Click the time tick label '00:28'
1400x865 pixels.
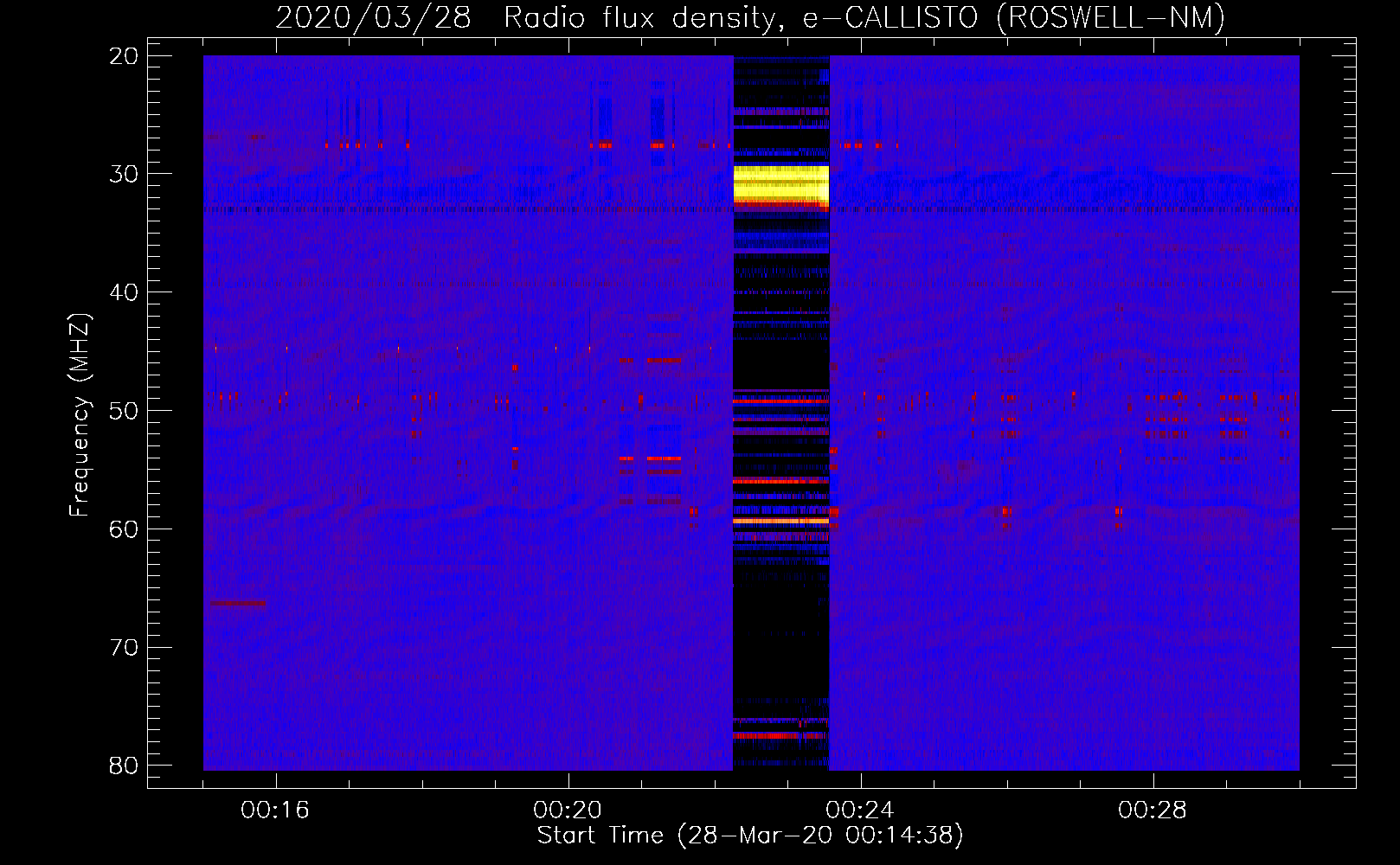click(1153, 811)
